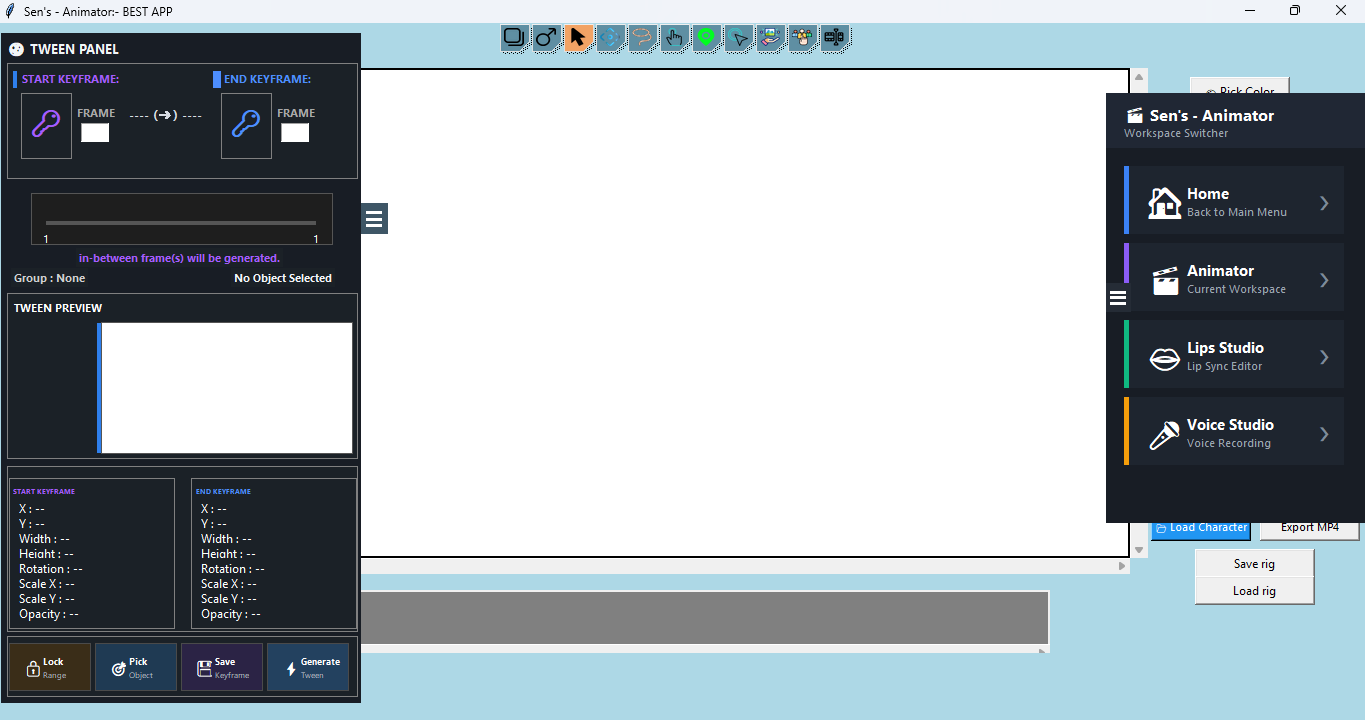1365x720 pixels.
Task: Click the Save Keyframe button
Action: [x=222, y=667]
